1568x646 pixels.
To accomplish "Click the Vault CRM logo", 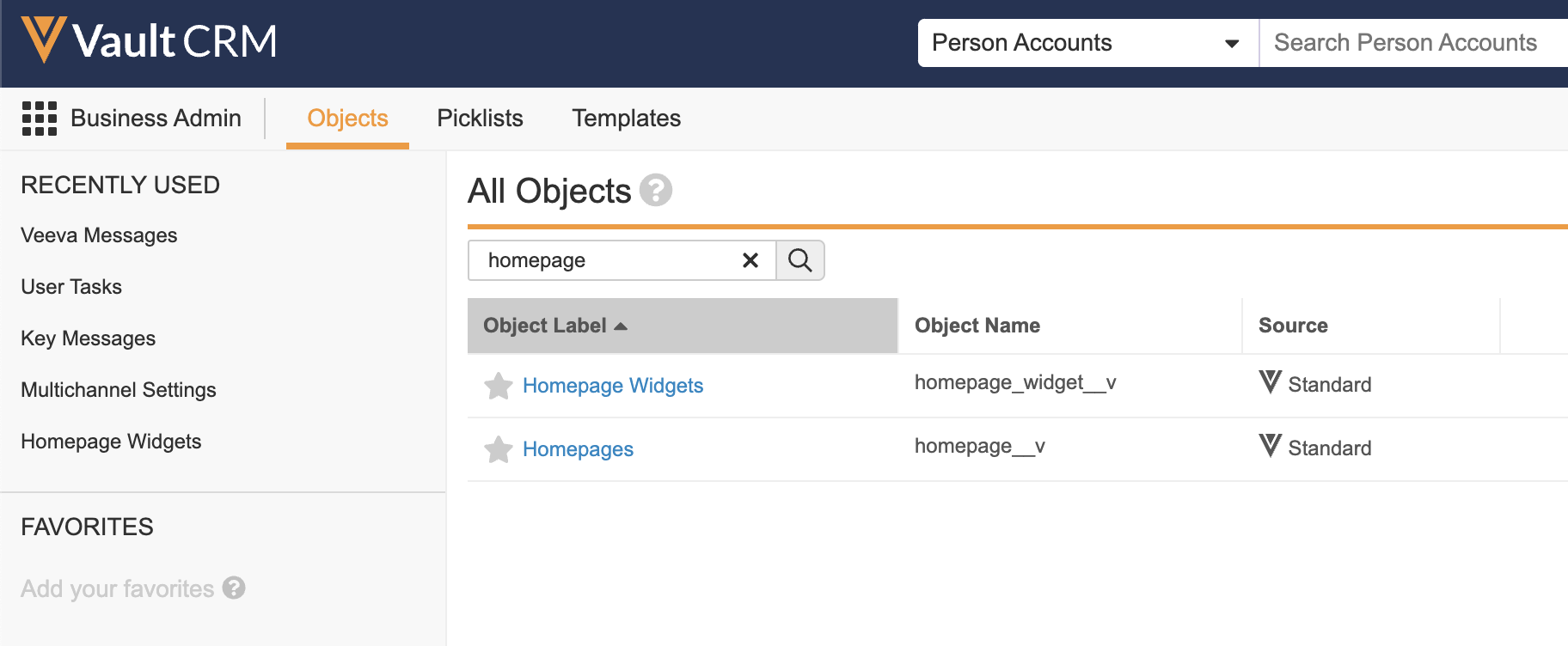I will (150, 40).
